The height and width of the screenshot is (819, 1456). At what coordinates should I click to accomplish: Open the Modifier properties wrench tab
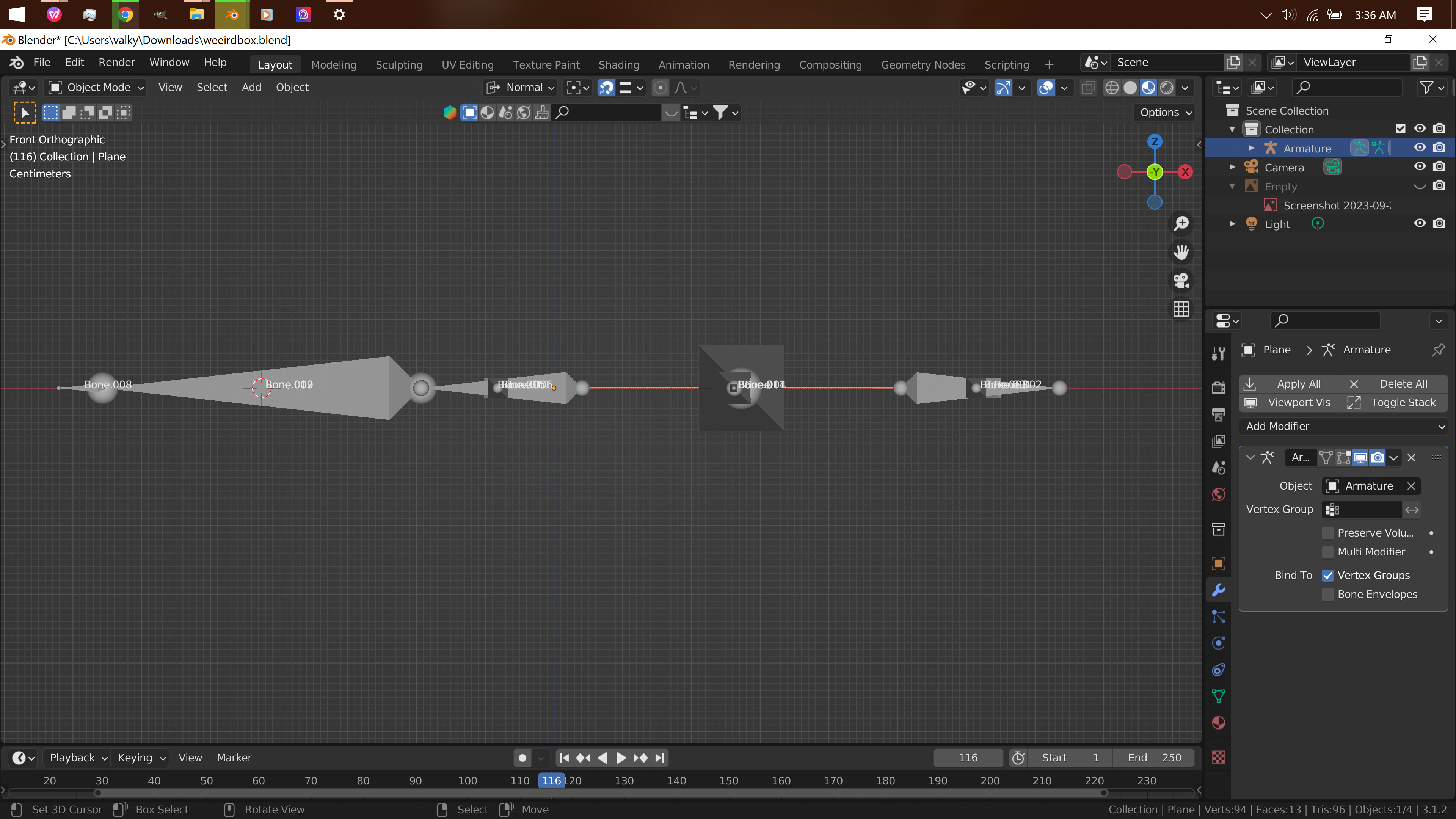click(x=1219, y=590)
